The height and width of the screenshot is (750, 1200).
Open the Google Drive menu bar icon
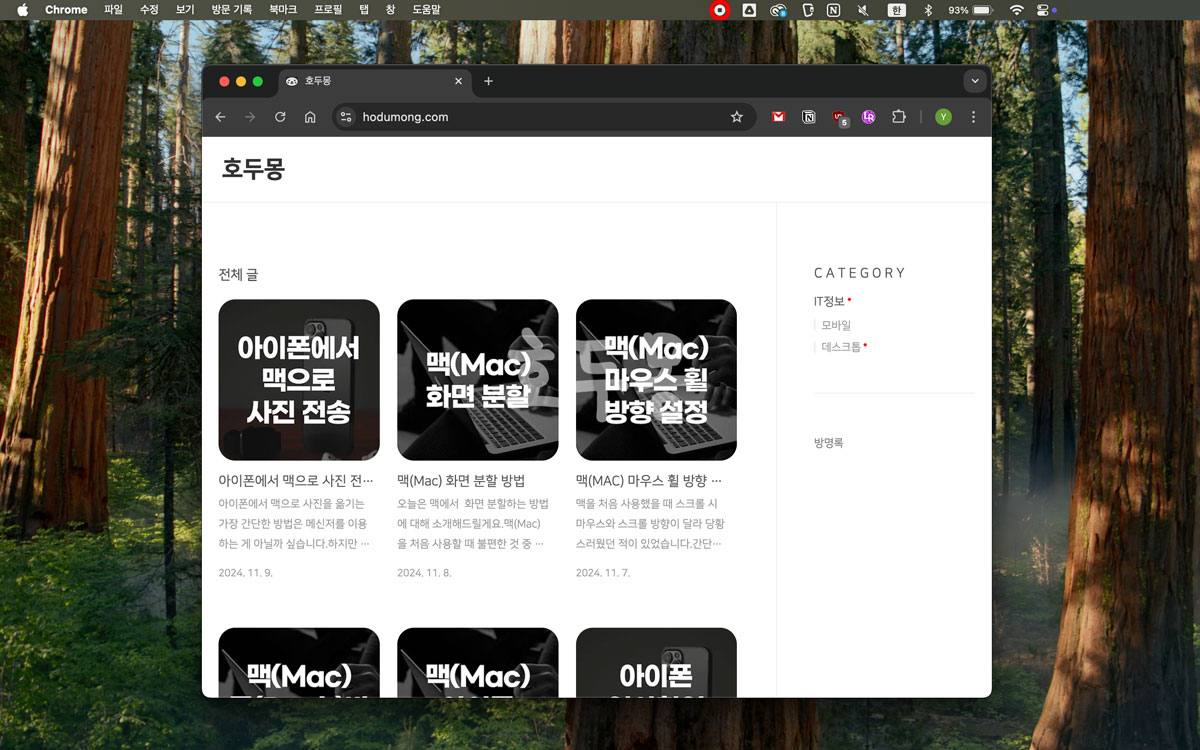[x=748, y=10]
